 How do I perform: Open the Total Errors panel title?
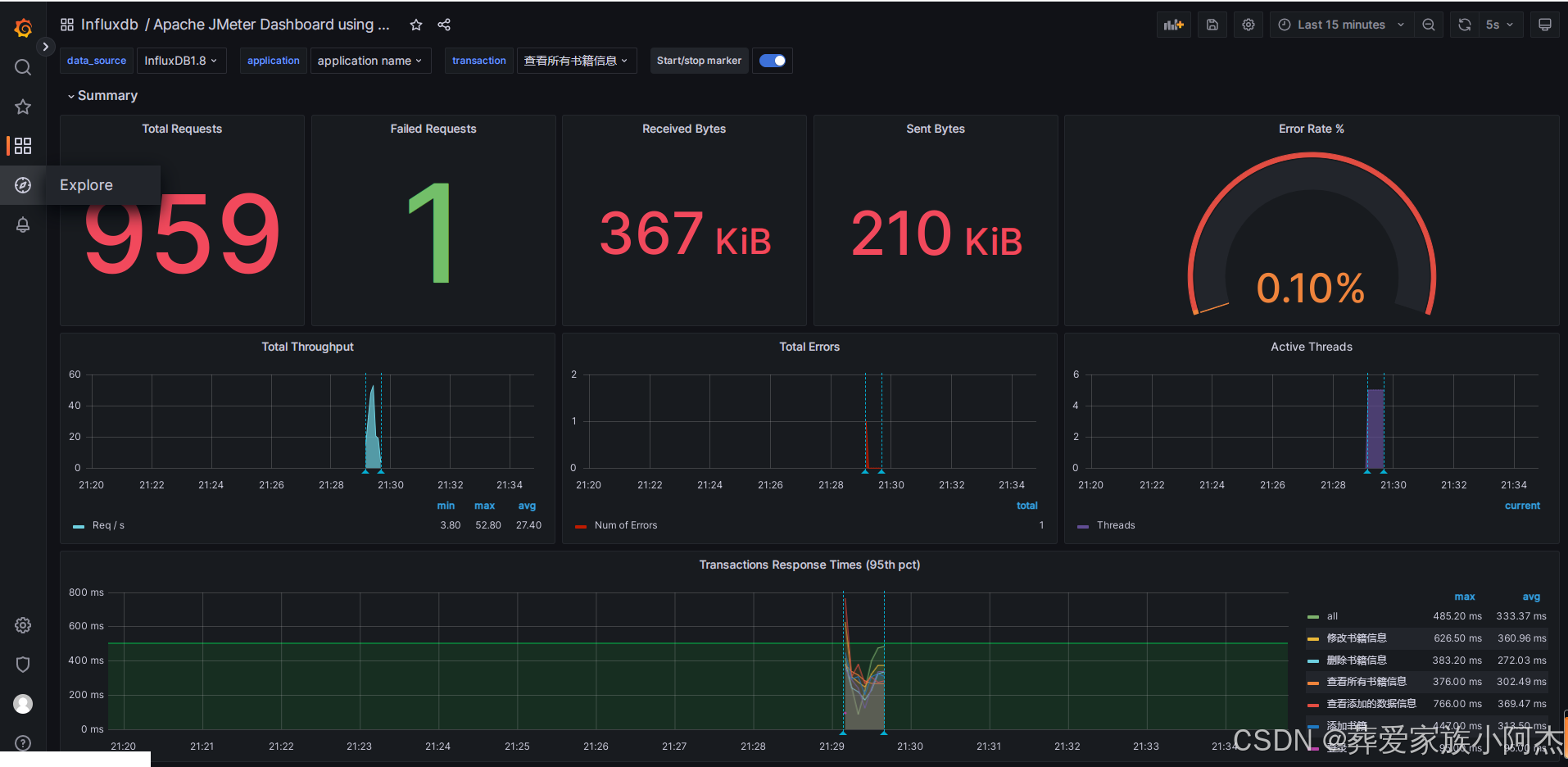point(809,347)
